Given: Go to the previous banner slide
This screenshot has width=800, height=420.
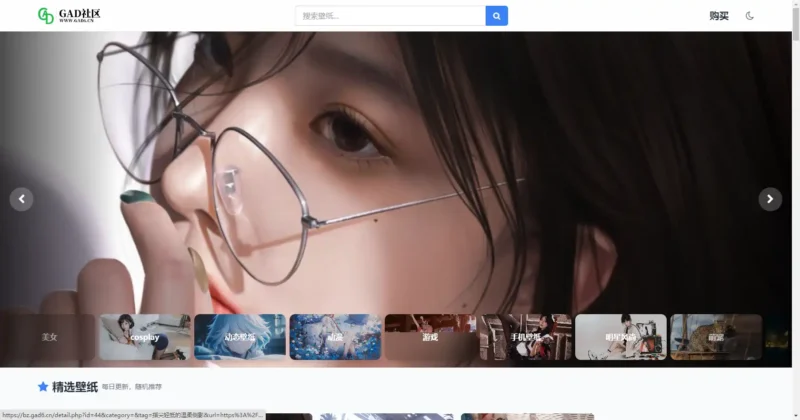Looking at the screenshot, I should [22, 199].
